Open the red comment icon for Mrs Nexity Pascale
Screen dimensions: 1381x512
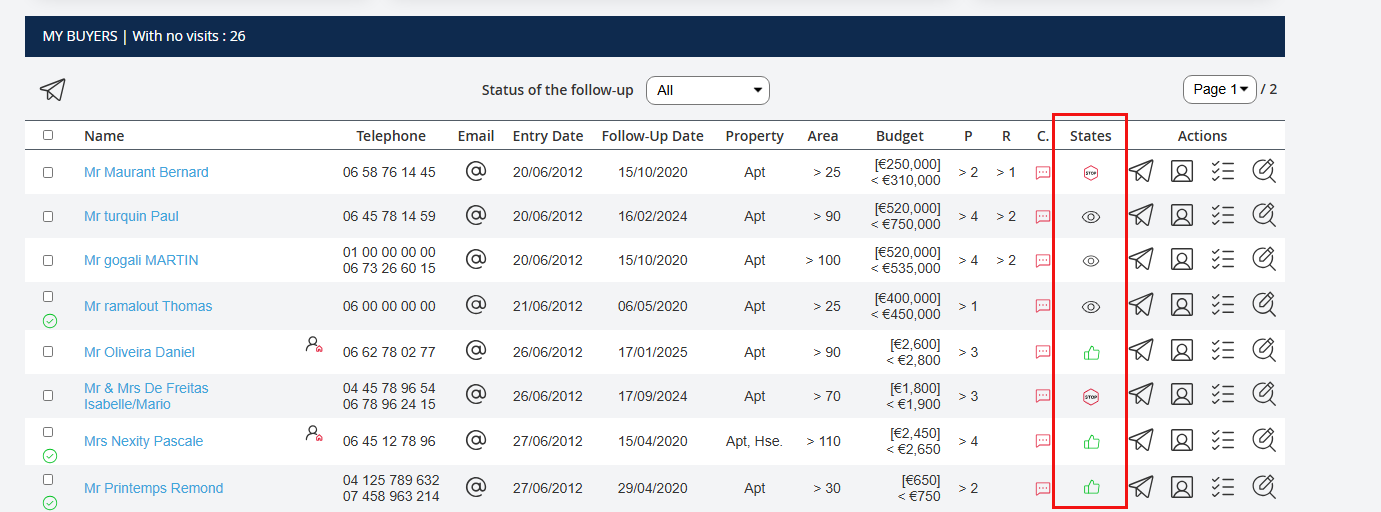pos(1043,441)
